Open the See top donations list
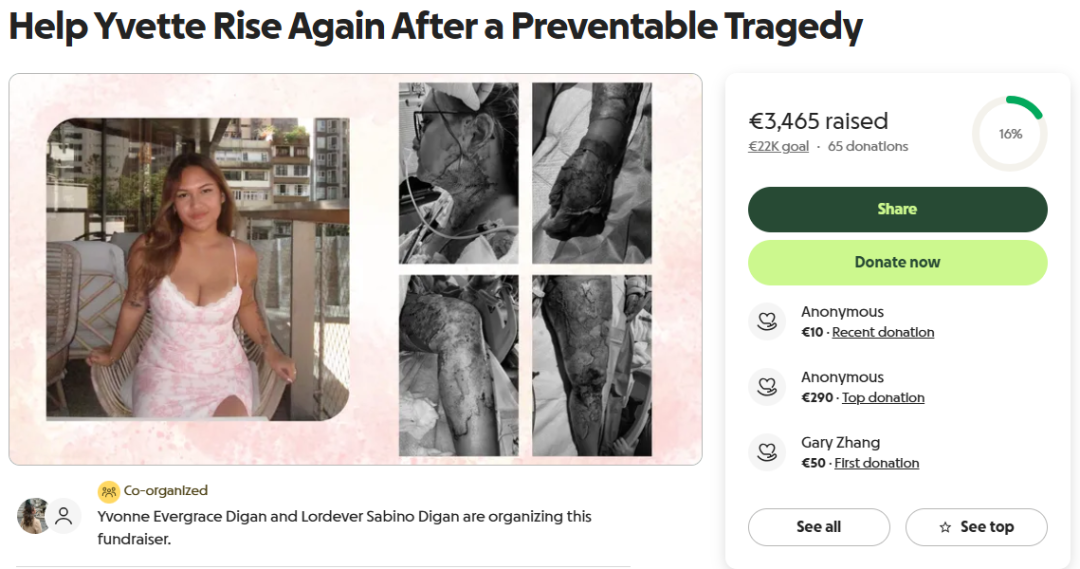The image size is (1080, 569). coord(976,527)
